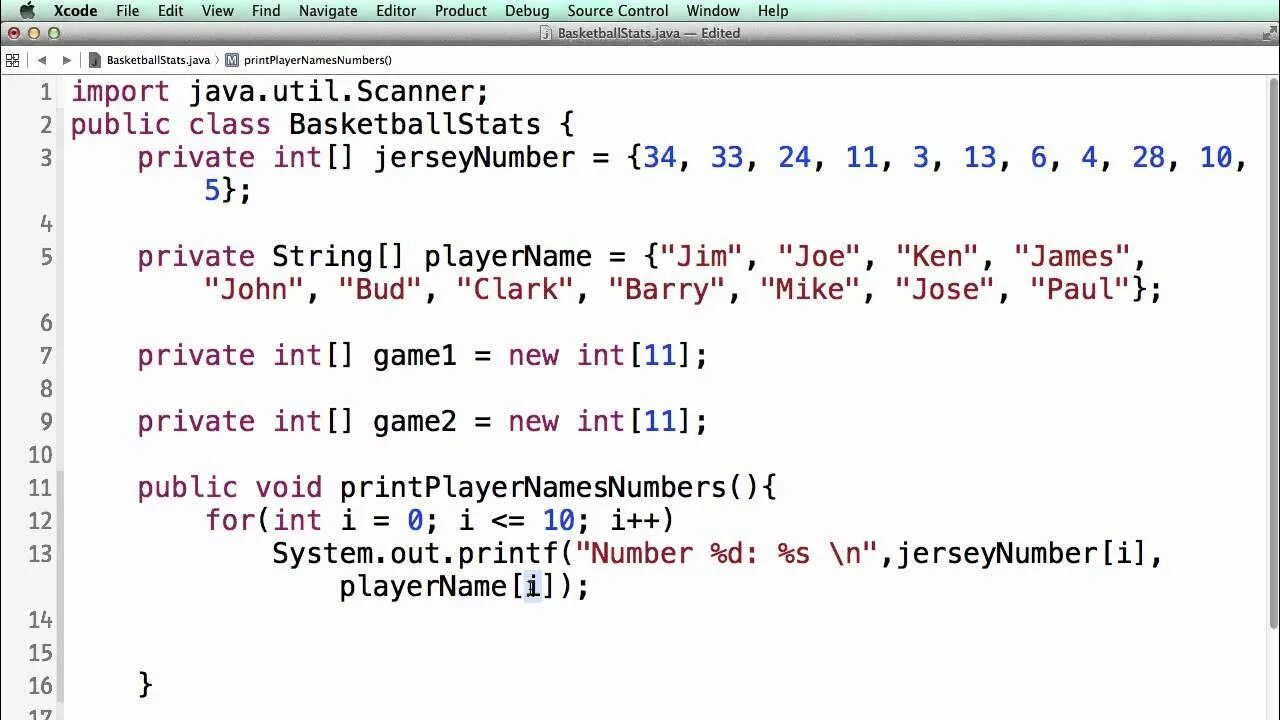This screenshot has width=1280, height=720.
Task: Click line number 1 in the gutter
Action: [x=46, y=92]
